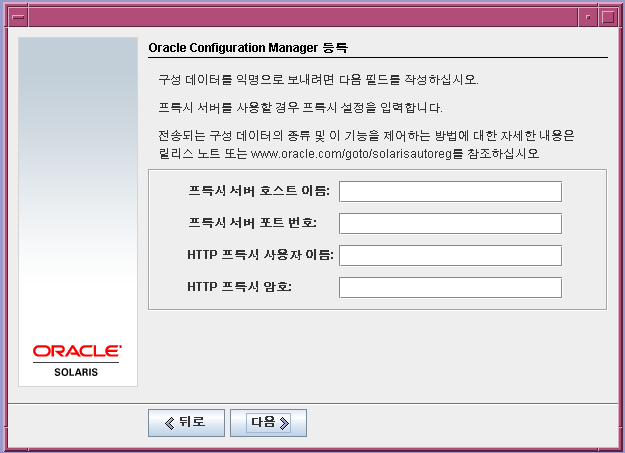Open the window menu in title bar
Image resolution: width=625 pixels, height=453 pixels.
click(18, 17)
